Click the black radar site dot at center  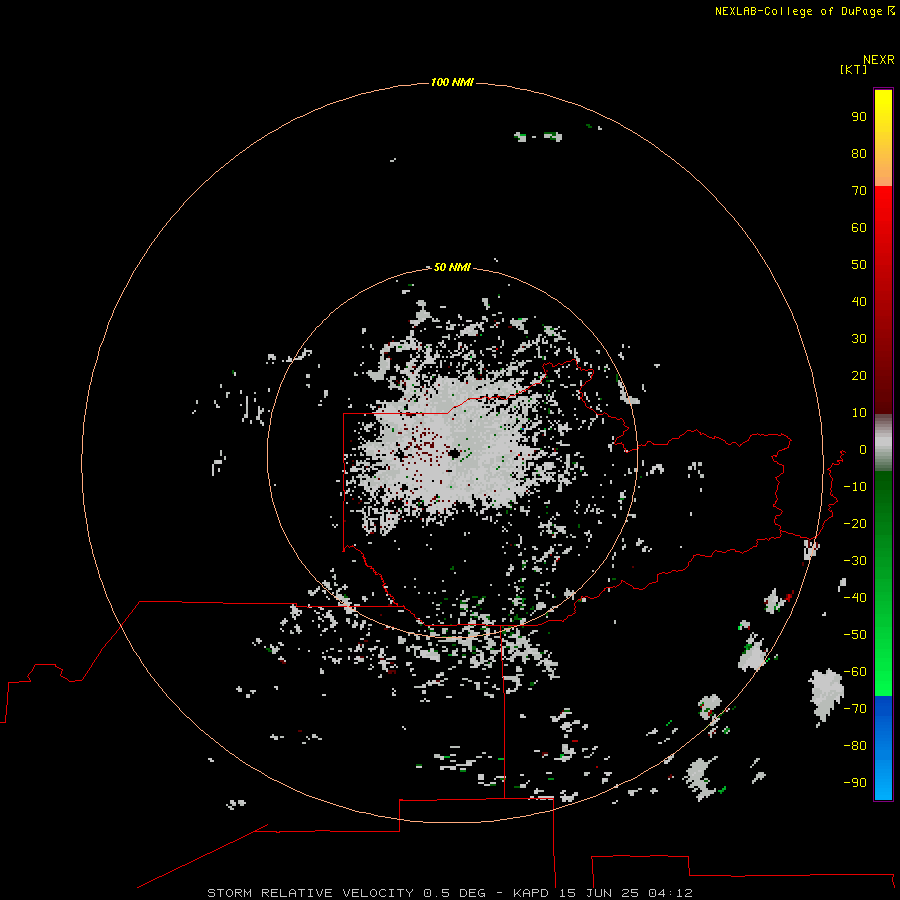click(x=455, y=453)
